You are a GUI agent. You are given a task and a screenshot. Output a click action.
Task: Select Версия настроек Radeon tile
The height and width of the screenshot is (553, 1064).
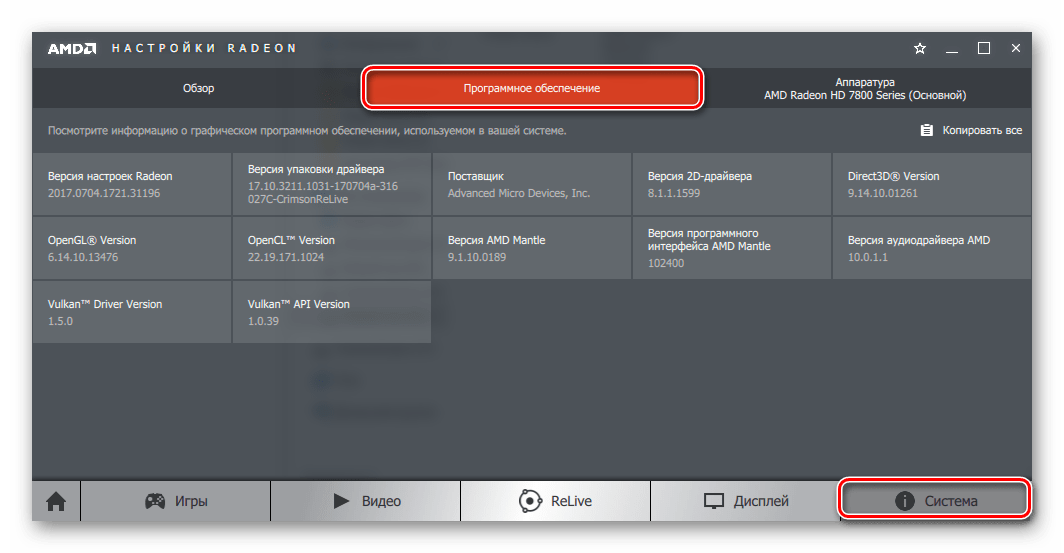point(132,184)
